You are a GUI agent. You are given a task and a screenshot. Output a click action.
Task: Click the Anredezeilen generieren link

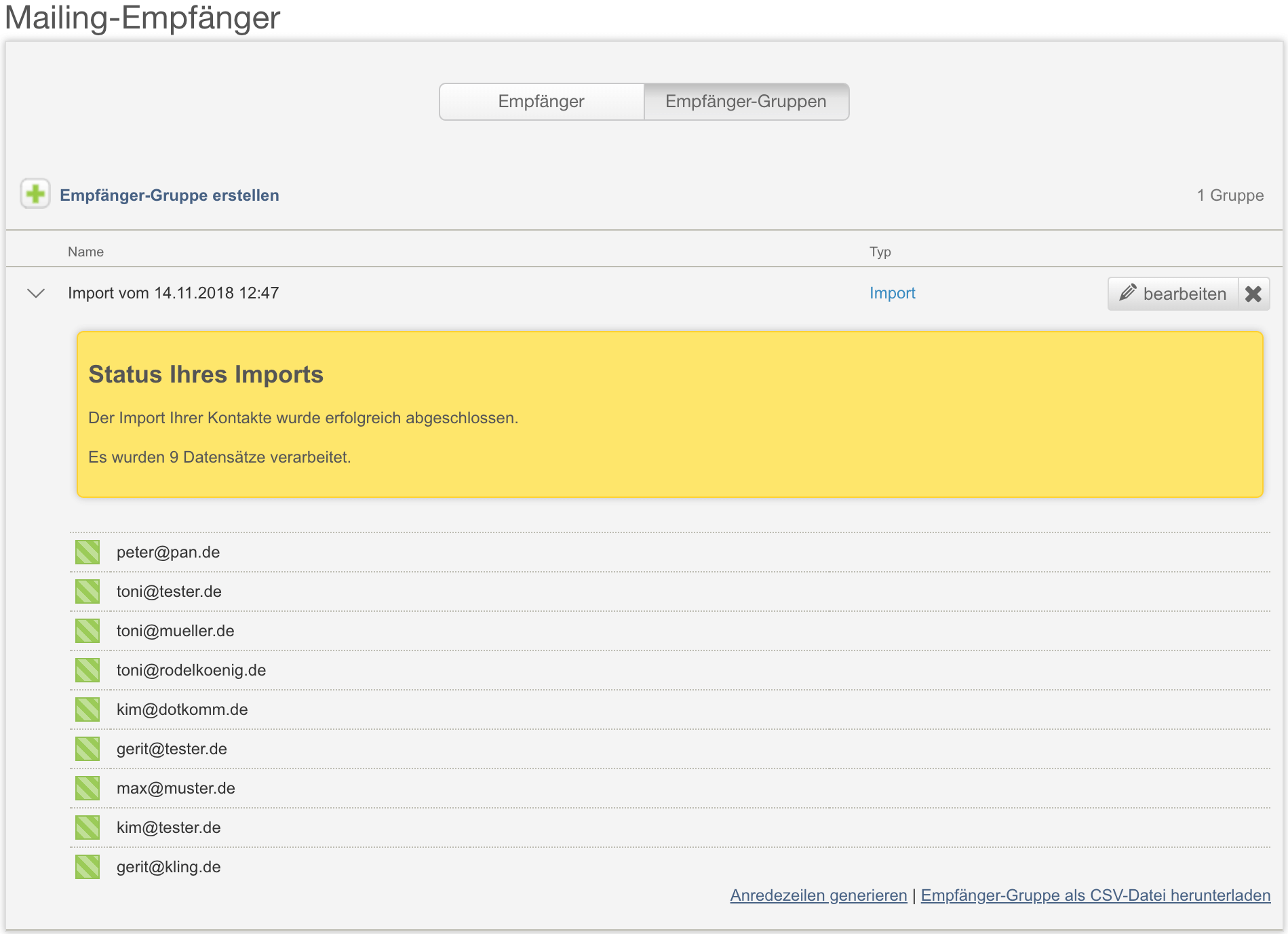[818, 895]
